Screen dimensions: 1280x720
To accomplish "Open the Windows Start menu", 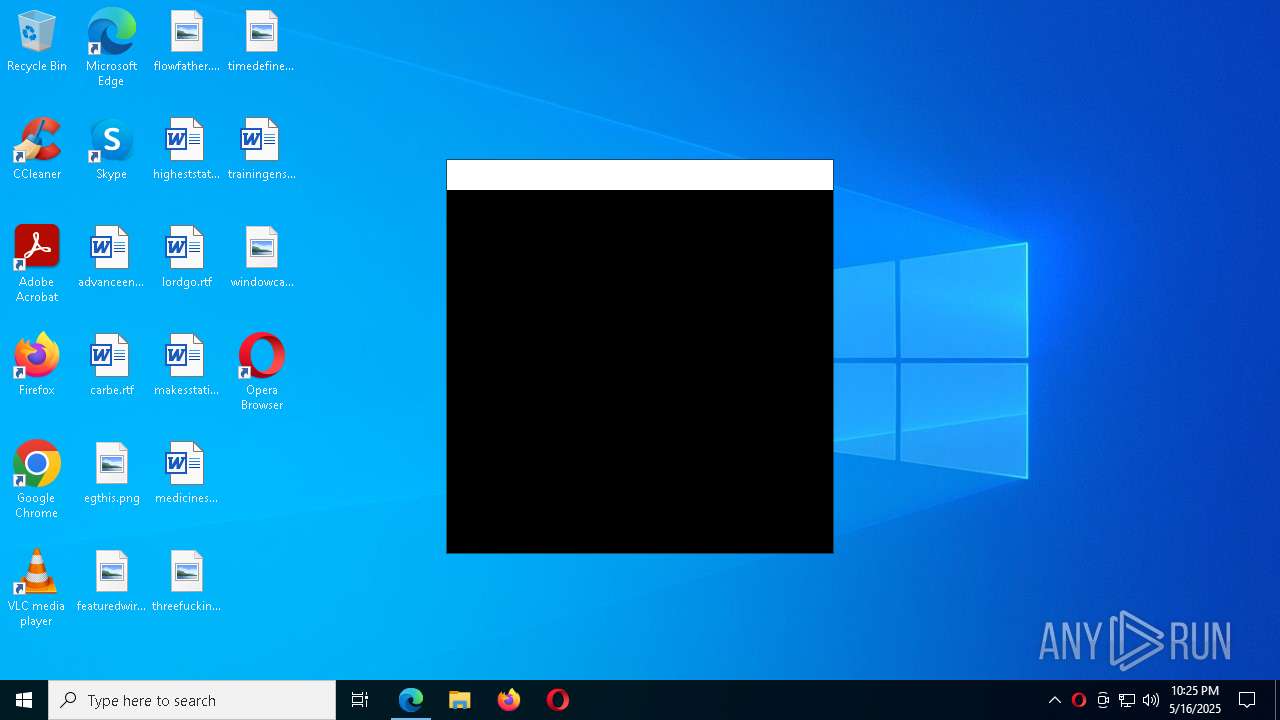I will (x=24, y=700).
